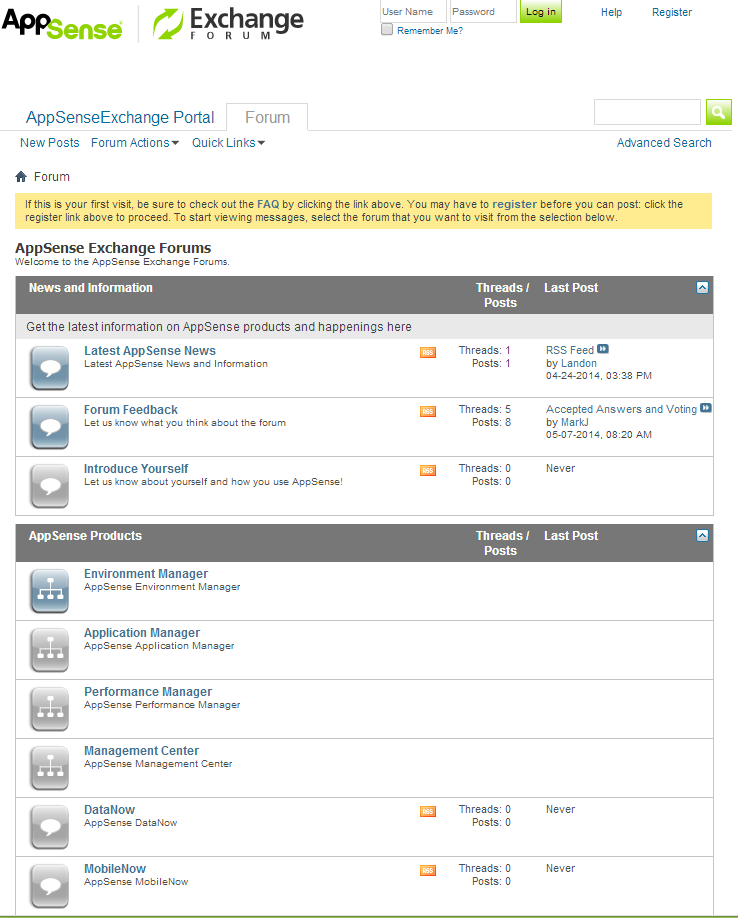Screen dimensions: 738x918
Task: Click the Forum Feedback speech bubble icon
Action: [x=50, y=427]
